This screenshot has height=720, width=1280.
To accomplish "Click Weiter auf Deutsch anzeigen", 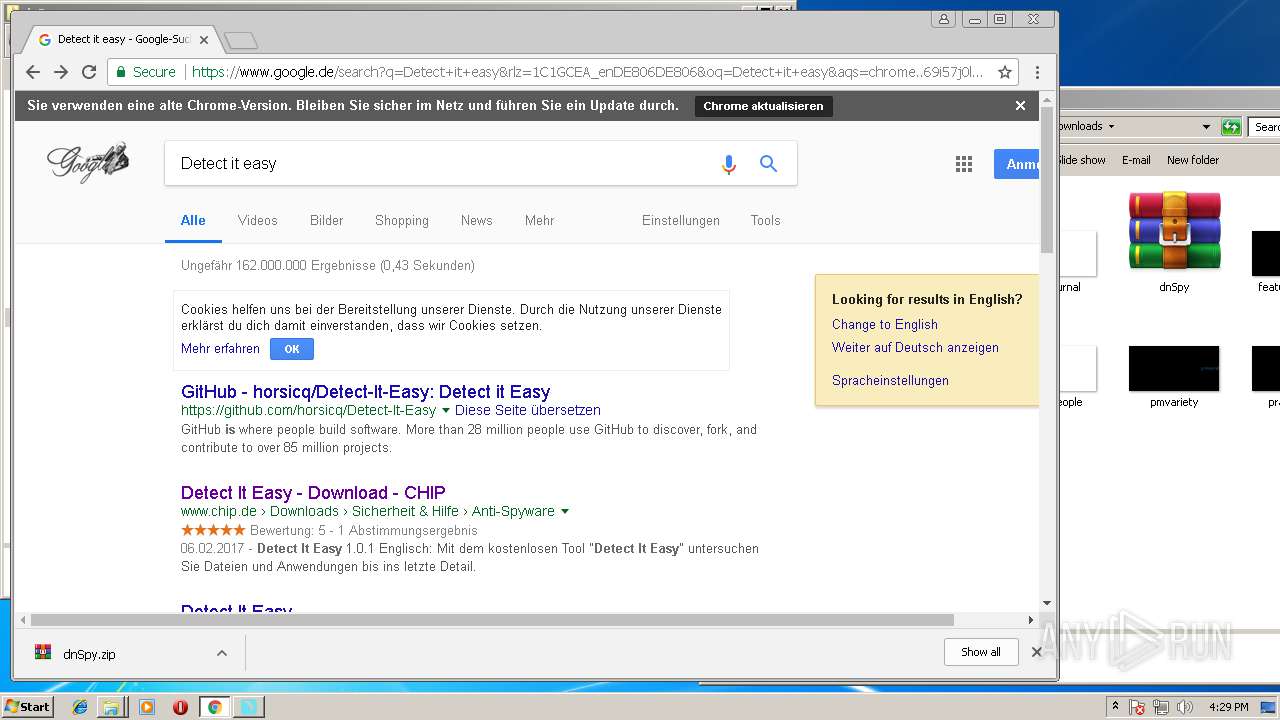I will tap(915, 347).
